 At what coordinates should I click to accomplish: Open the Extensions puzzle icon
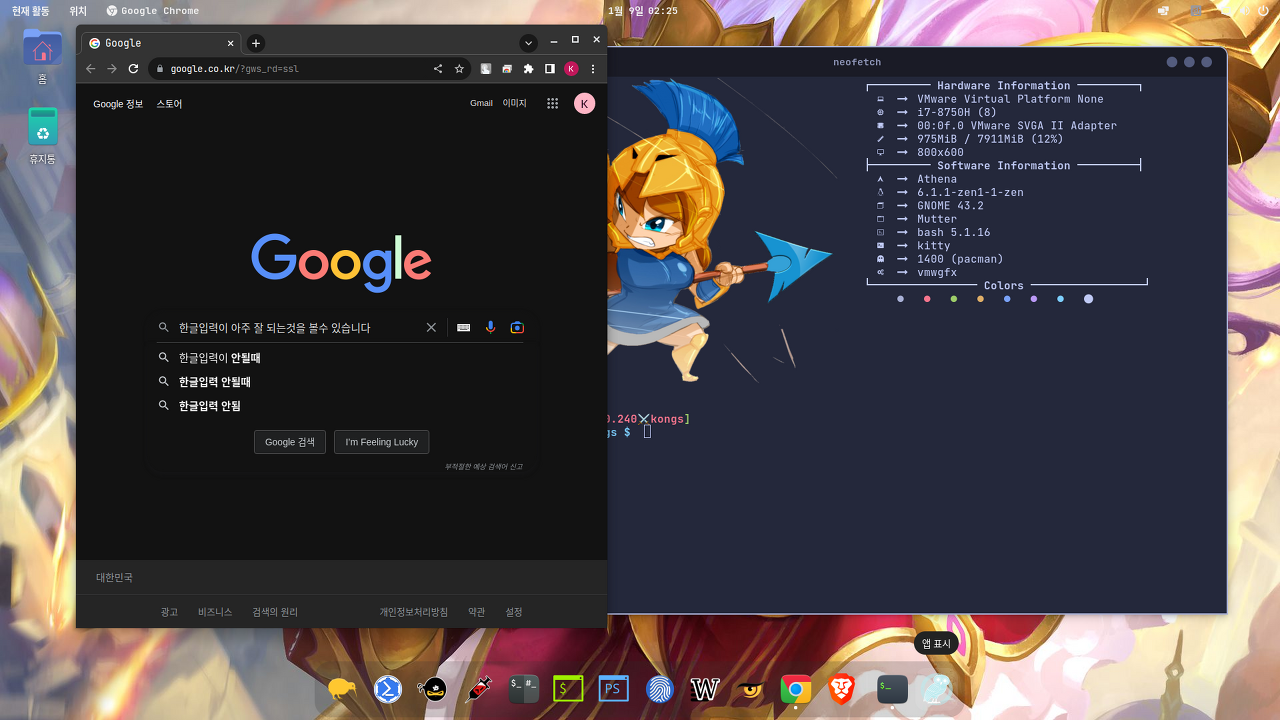click(528, 69)
